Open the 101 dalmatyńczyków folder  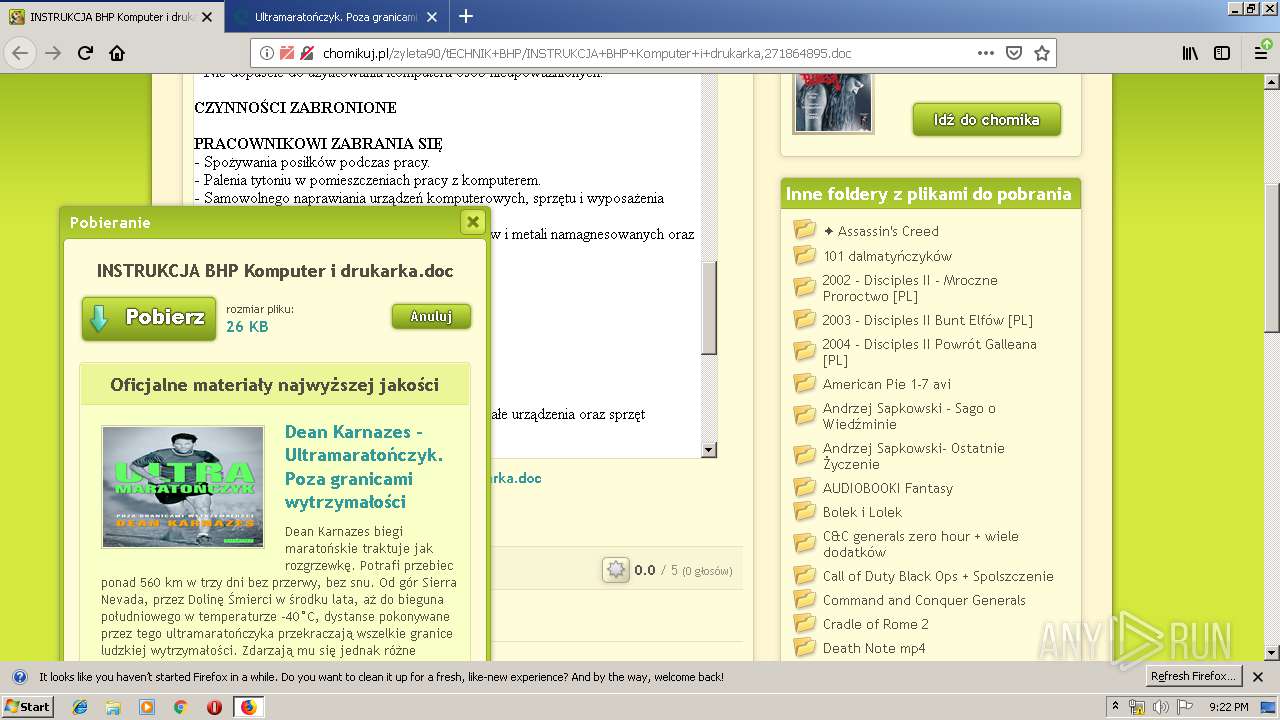pos(887,256)
